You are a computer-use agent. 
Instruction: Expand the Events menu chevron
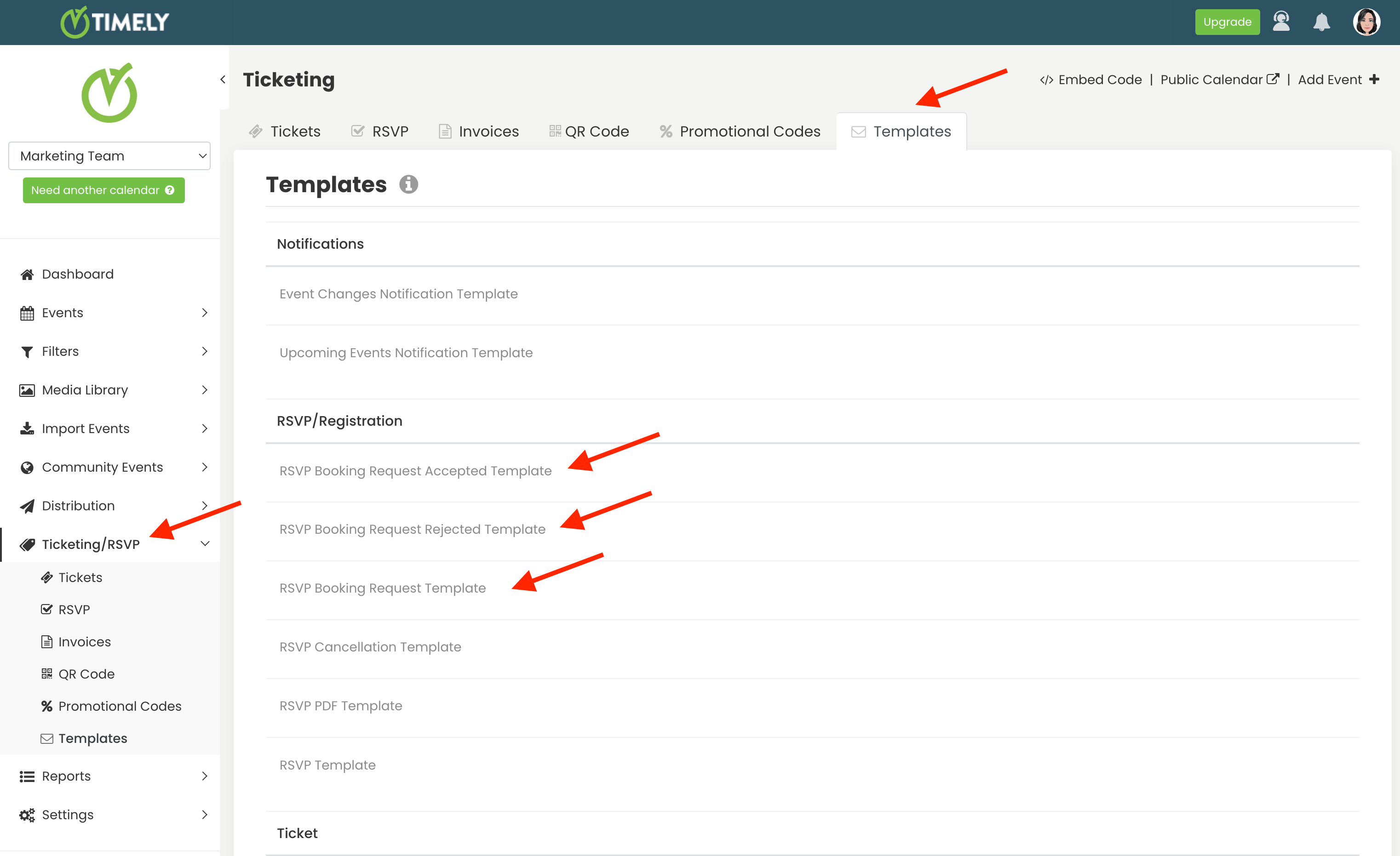[x=205, y=313]
